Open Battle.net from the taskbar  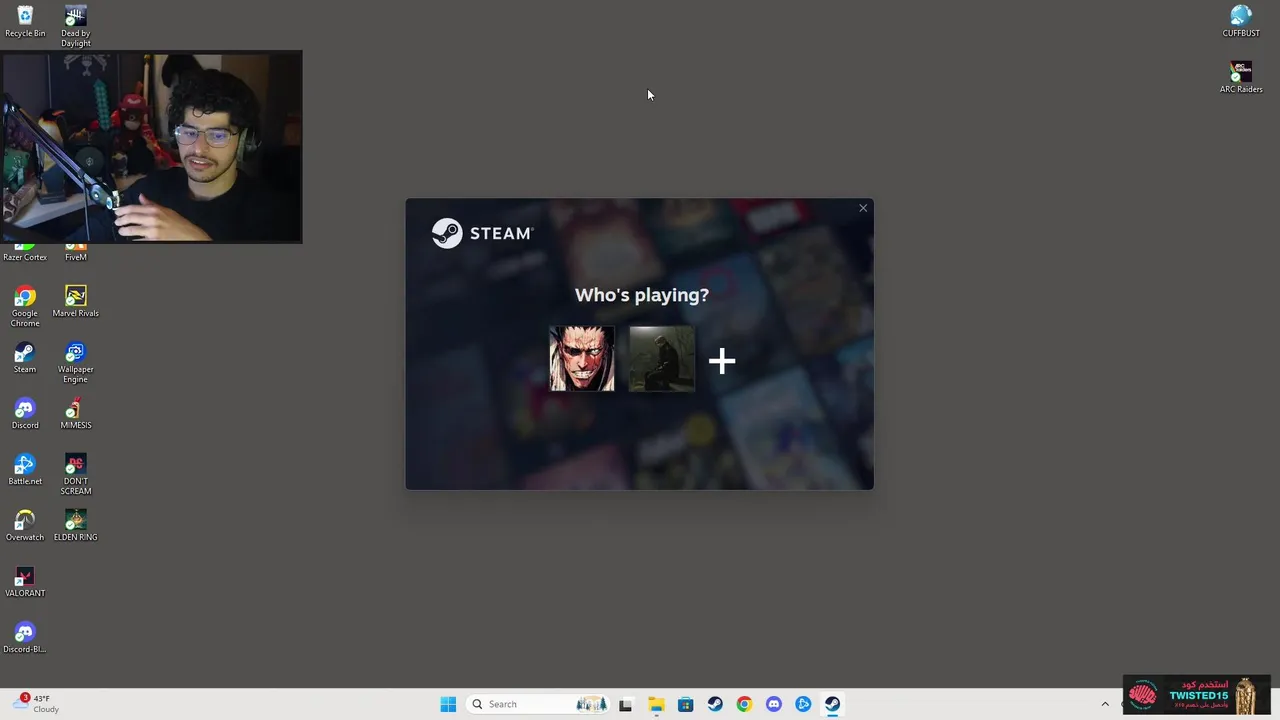tap(803, 704)
